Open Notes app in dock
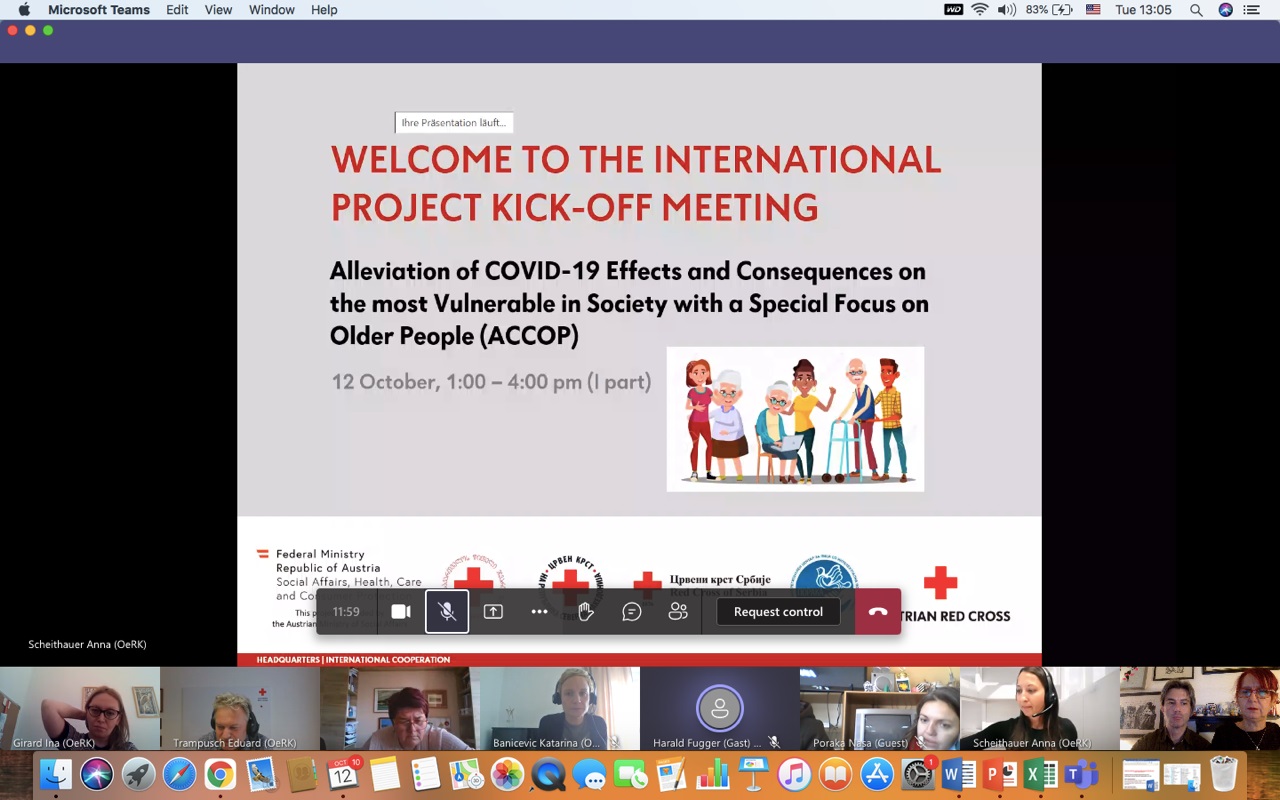 (384, 774)
